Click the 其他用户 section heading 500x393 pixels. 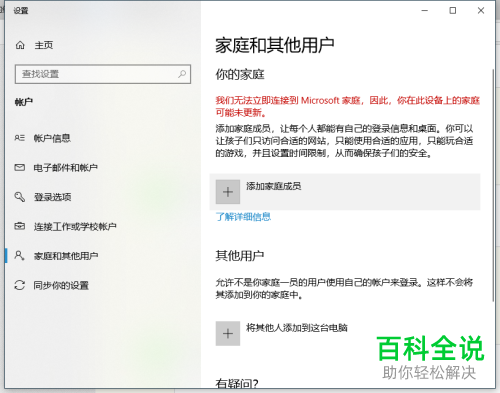click(240, 256)
